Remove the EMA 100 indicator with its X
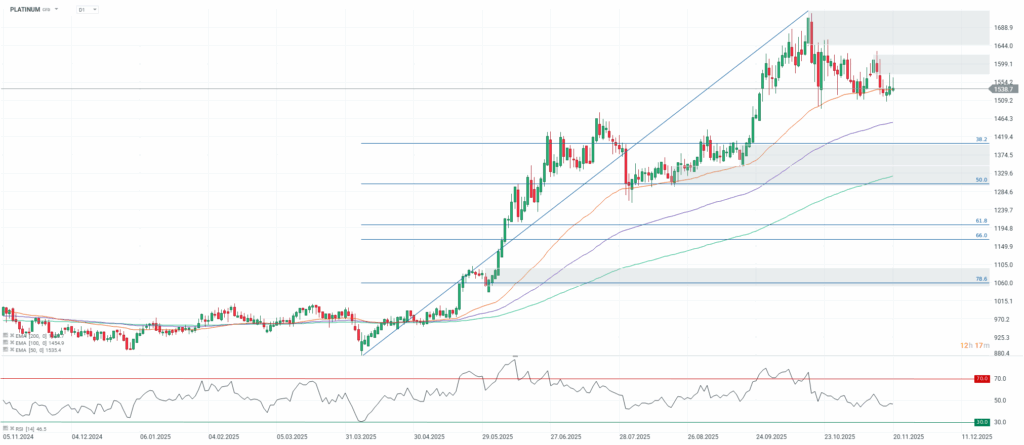This screenshot has width=1024, height=445. pos(12,343)
